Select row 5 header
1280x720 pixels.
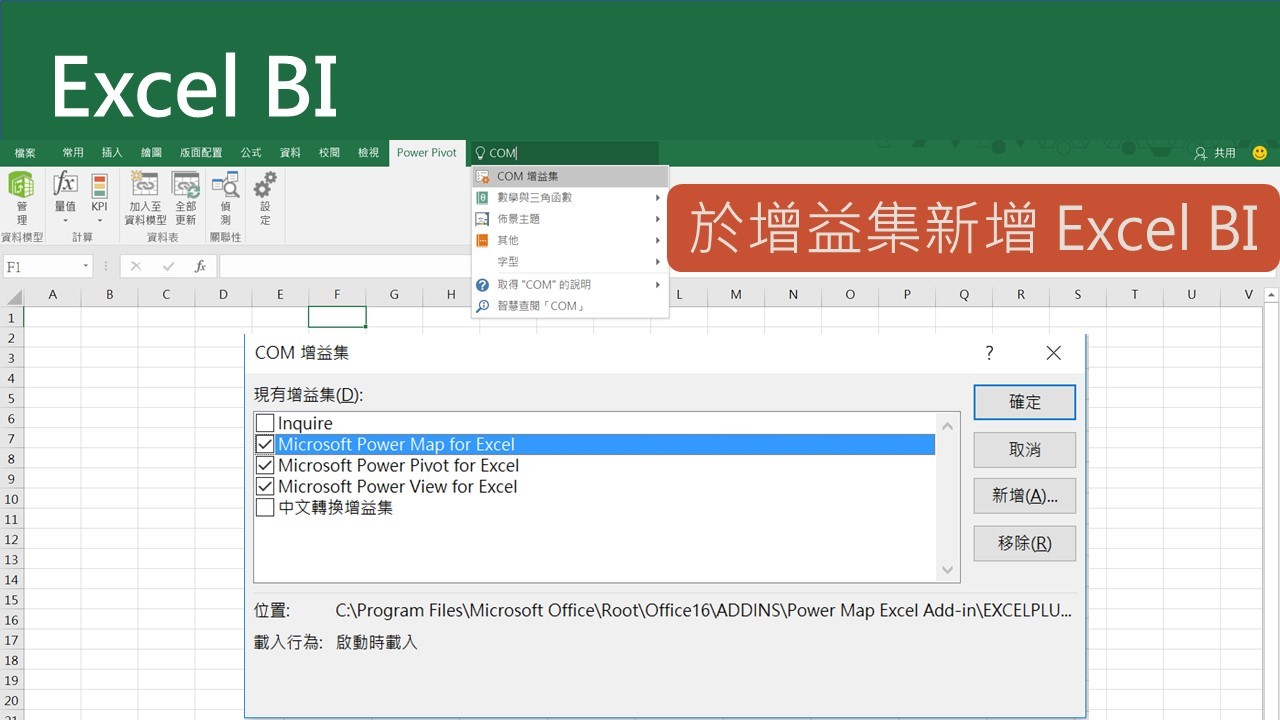(11, 398)
